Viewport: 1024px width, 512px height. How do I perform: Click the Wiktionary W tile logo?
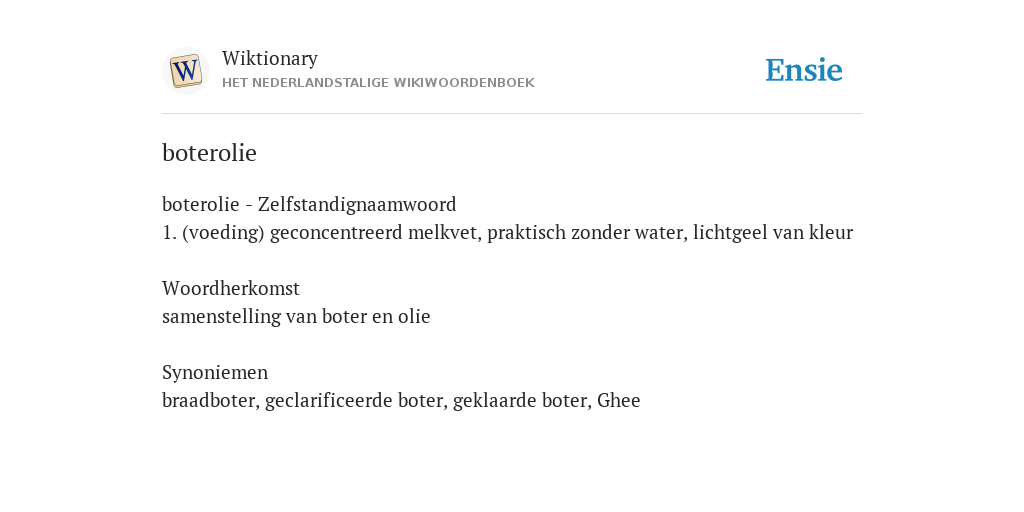pyautogui.click(x=186, y=71)
